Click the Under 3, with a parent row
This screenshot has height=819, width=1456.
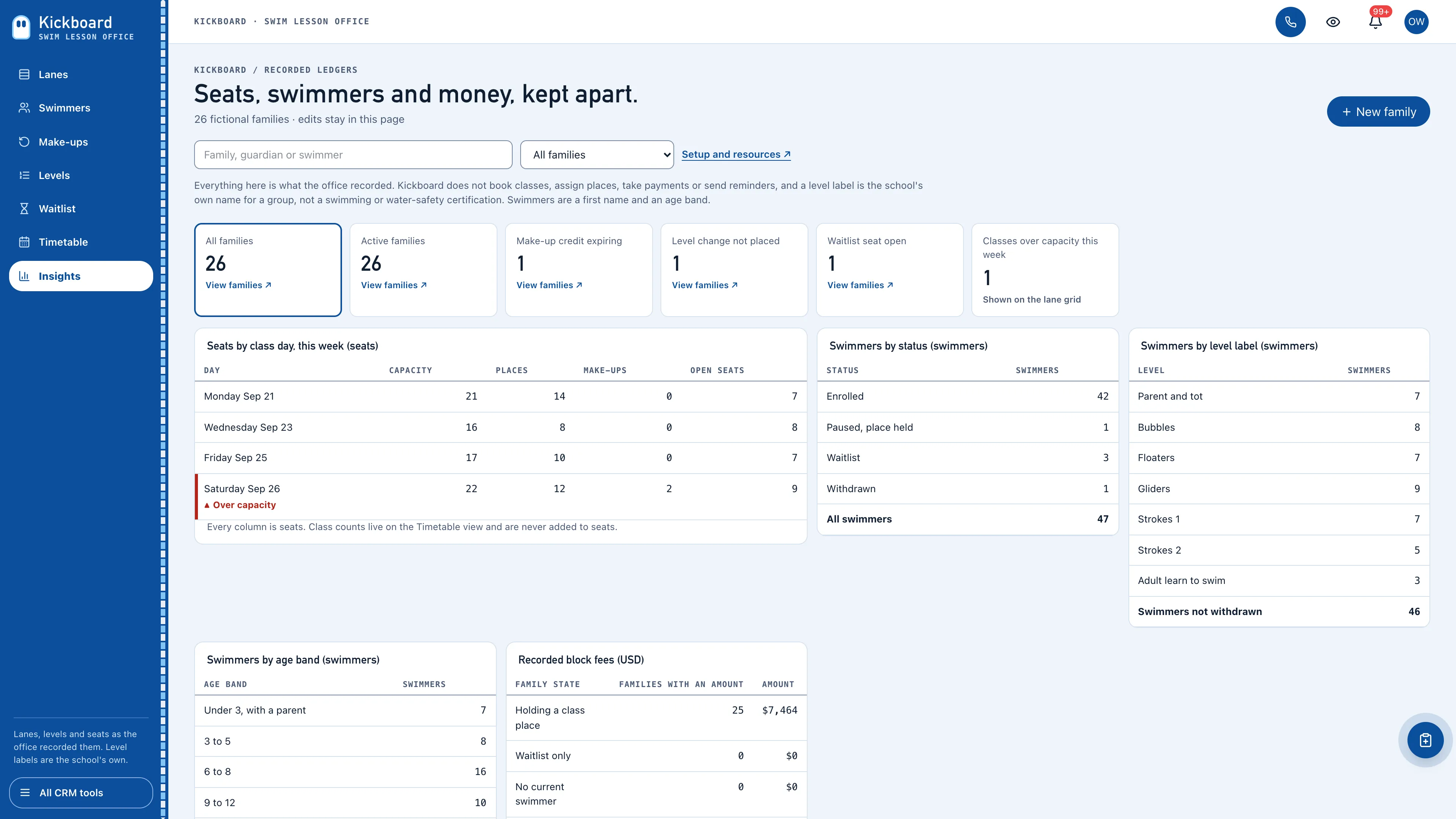click(345, 711)
